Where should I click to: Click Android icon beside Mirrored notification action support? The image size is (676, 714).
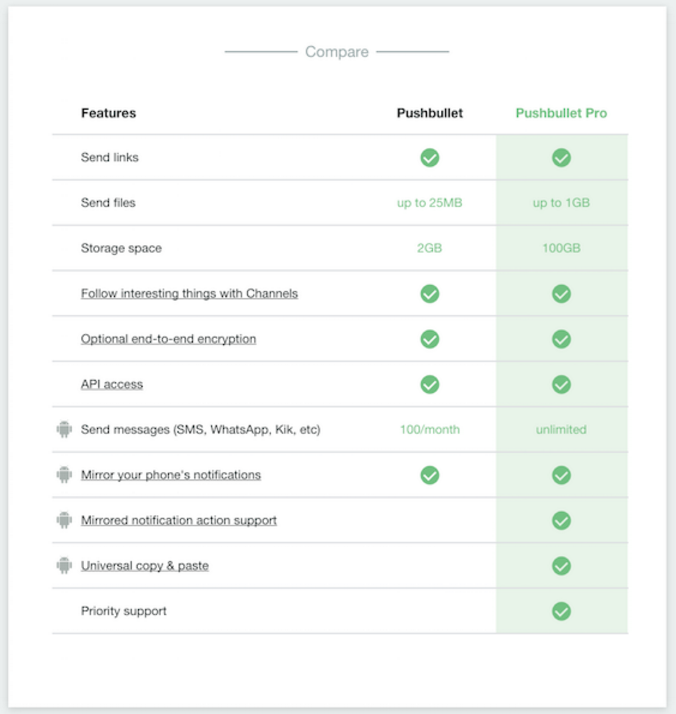[x=64, y=520]
